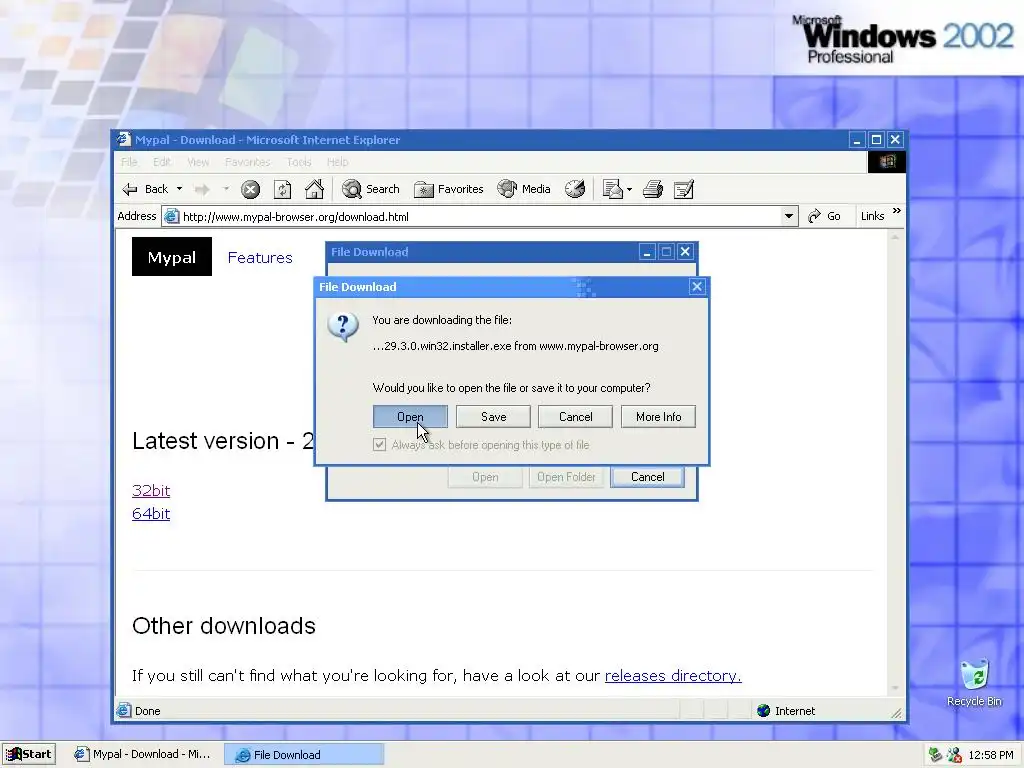Click the address bar URL field

point(479,217)
